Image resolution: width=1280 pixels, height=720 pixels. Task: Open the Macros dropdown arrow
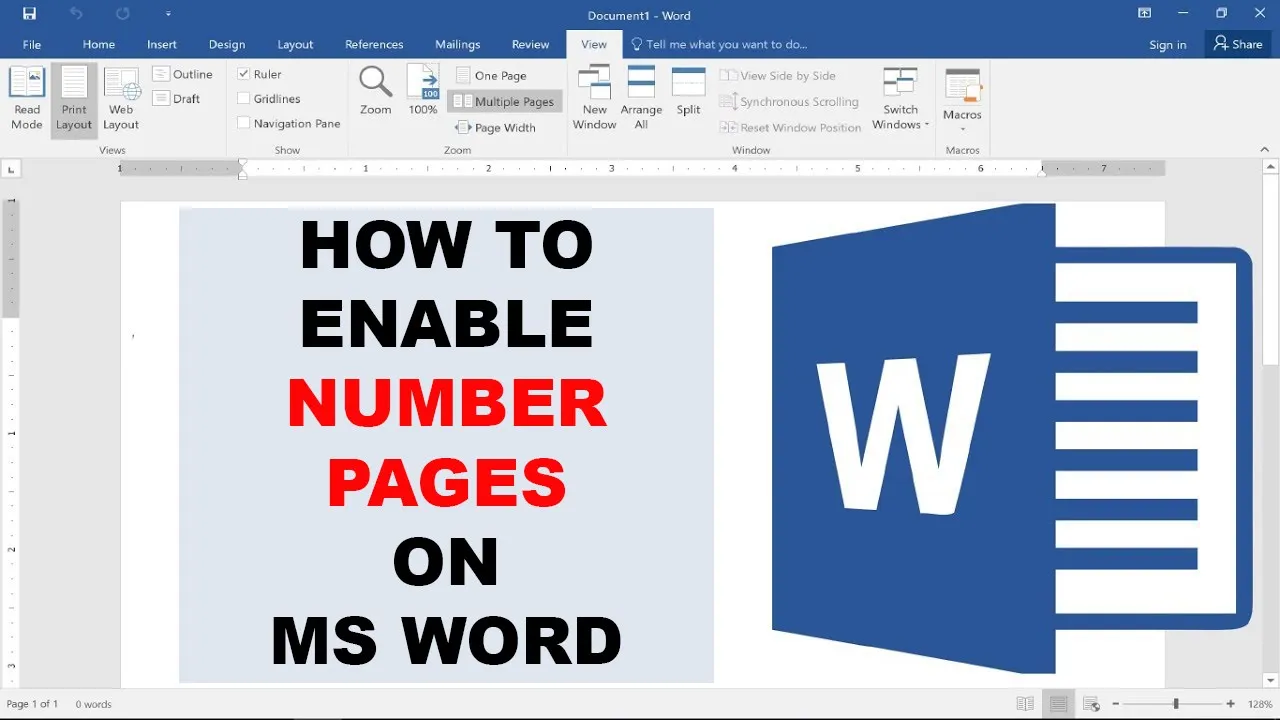tap(963, 128)
